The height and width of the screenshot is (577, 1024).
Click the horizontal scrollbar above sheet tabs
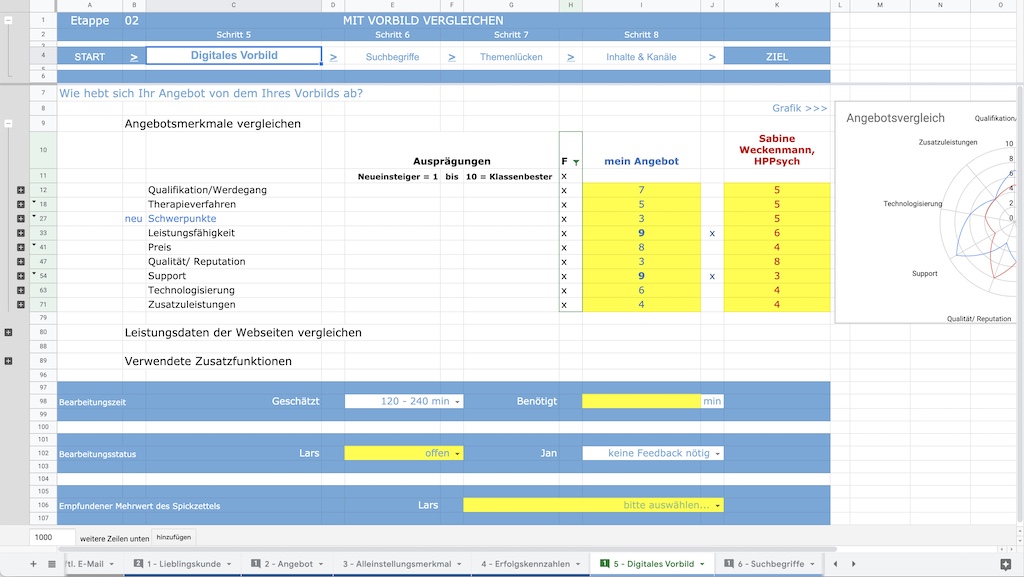click(x=447, y=550)
